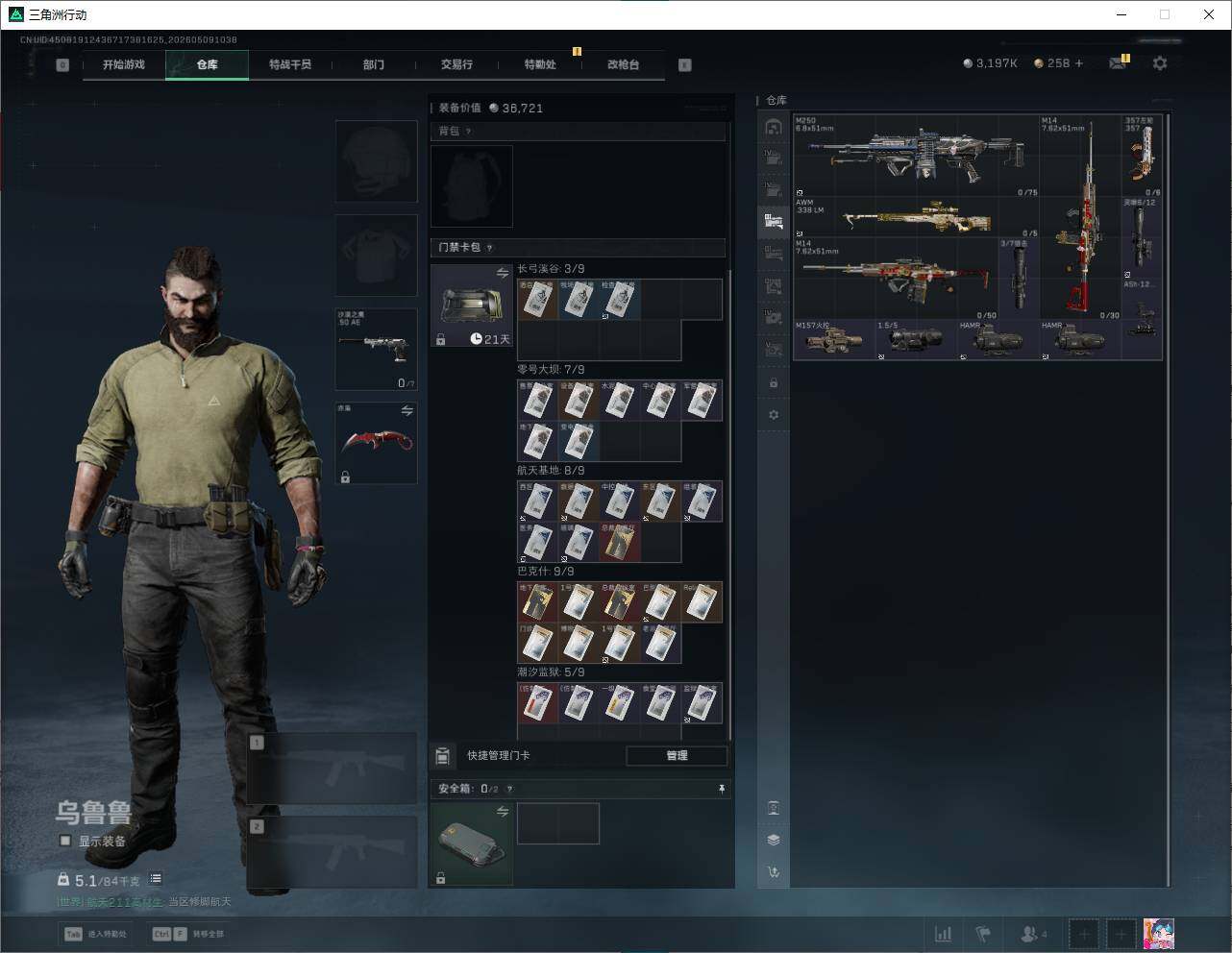
Task: Click the first keycard in 长弓溪谷
Action: pyautogui.click(x=537, y=300)
